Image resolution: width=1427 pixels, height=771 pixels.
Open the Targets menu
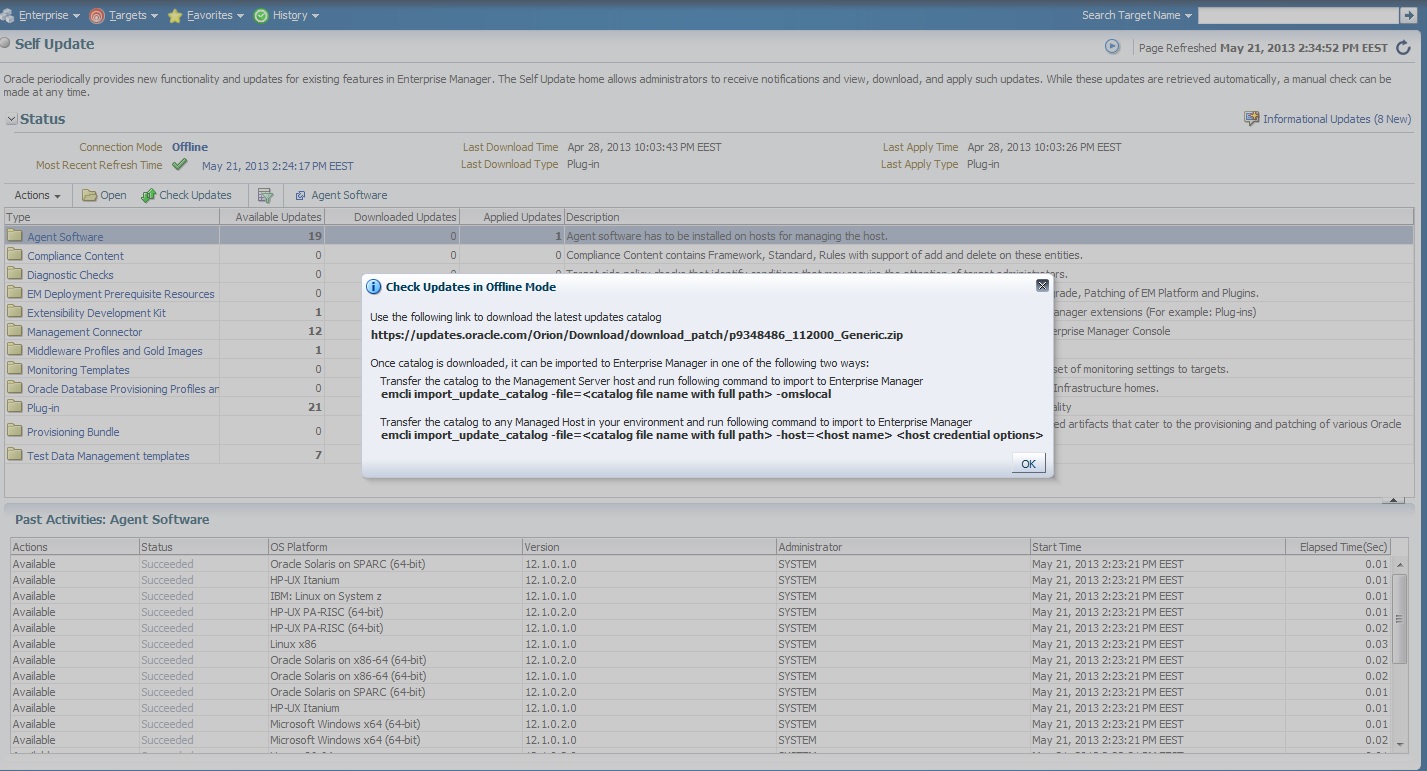[x=125, y=15]
